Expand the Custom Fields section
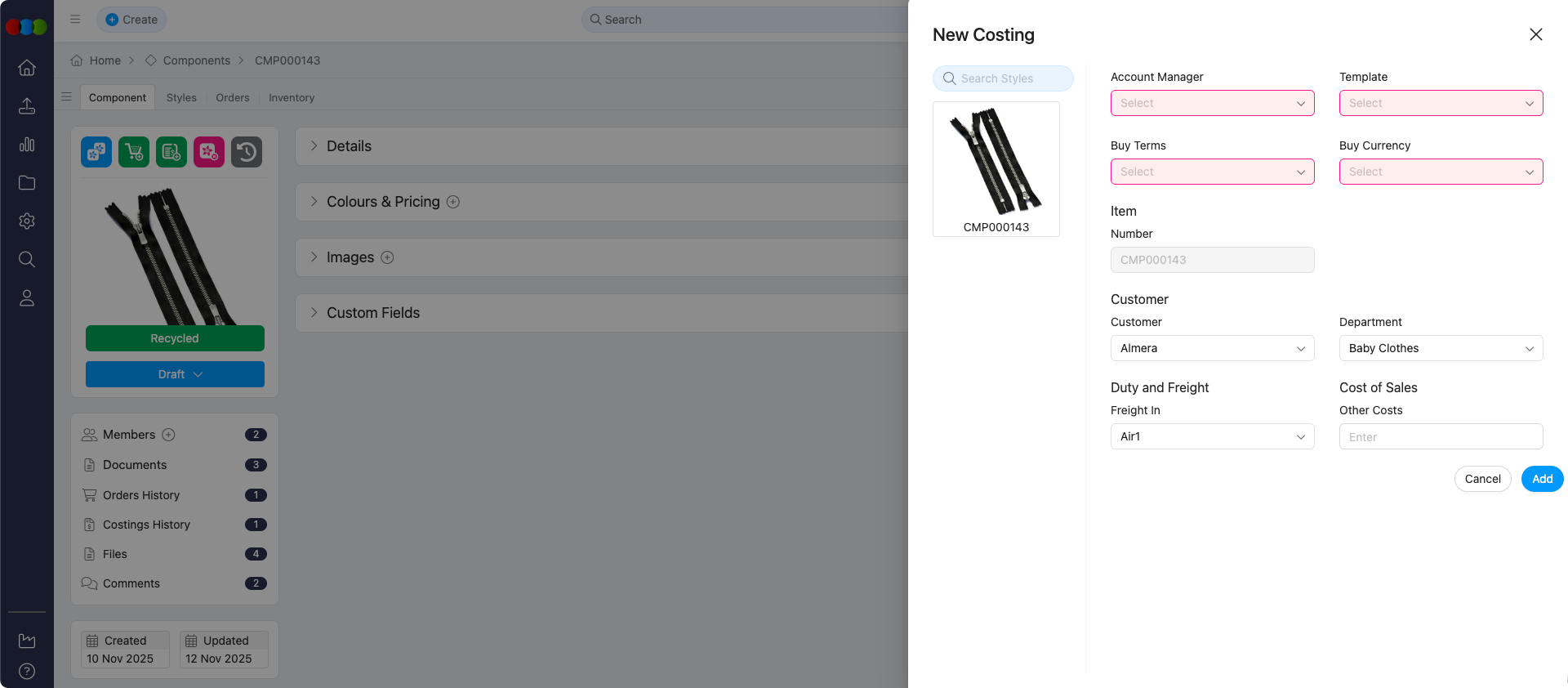This screenshot has height=688, width=1568. coord(314,313)
